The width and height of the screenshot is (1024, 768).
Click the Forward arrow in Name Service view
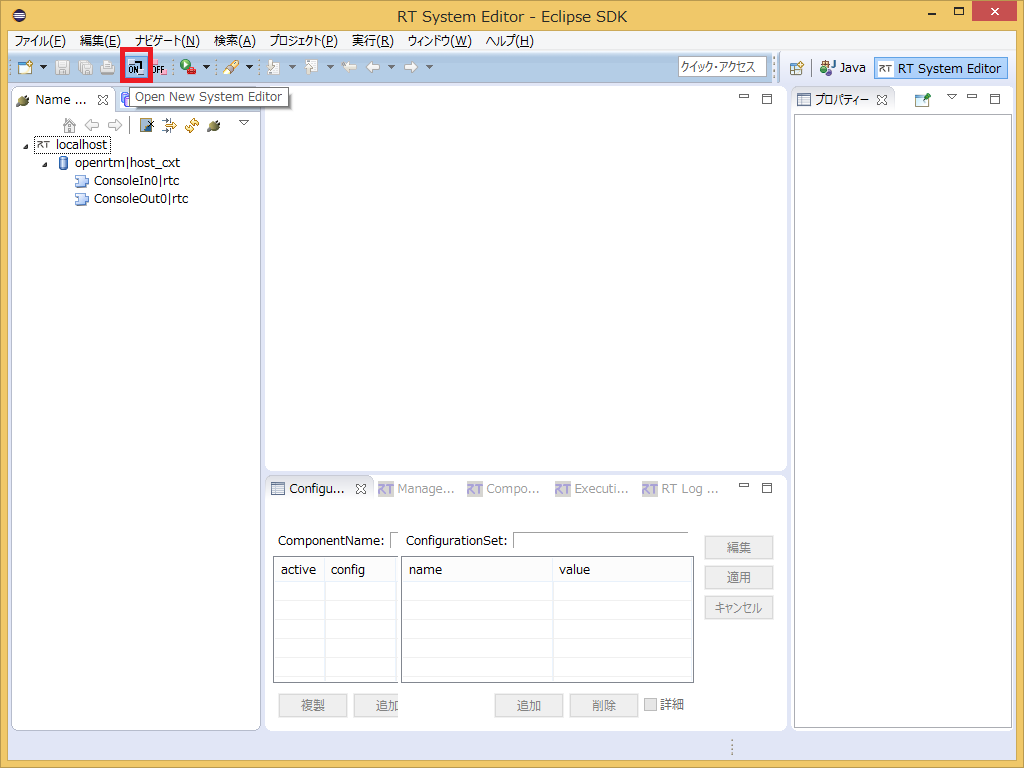tap(115, 125)
